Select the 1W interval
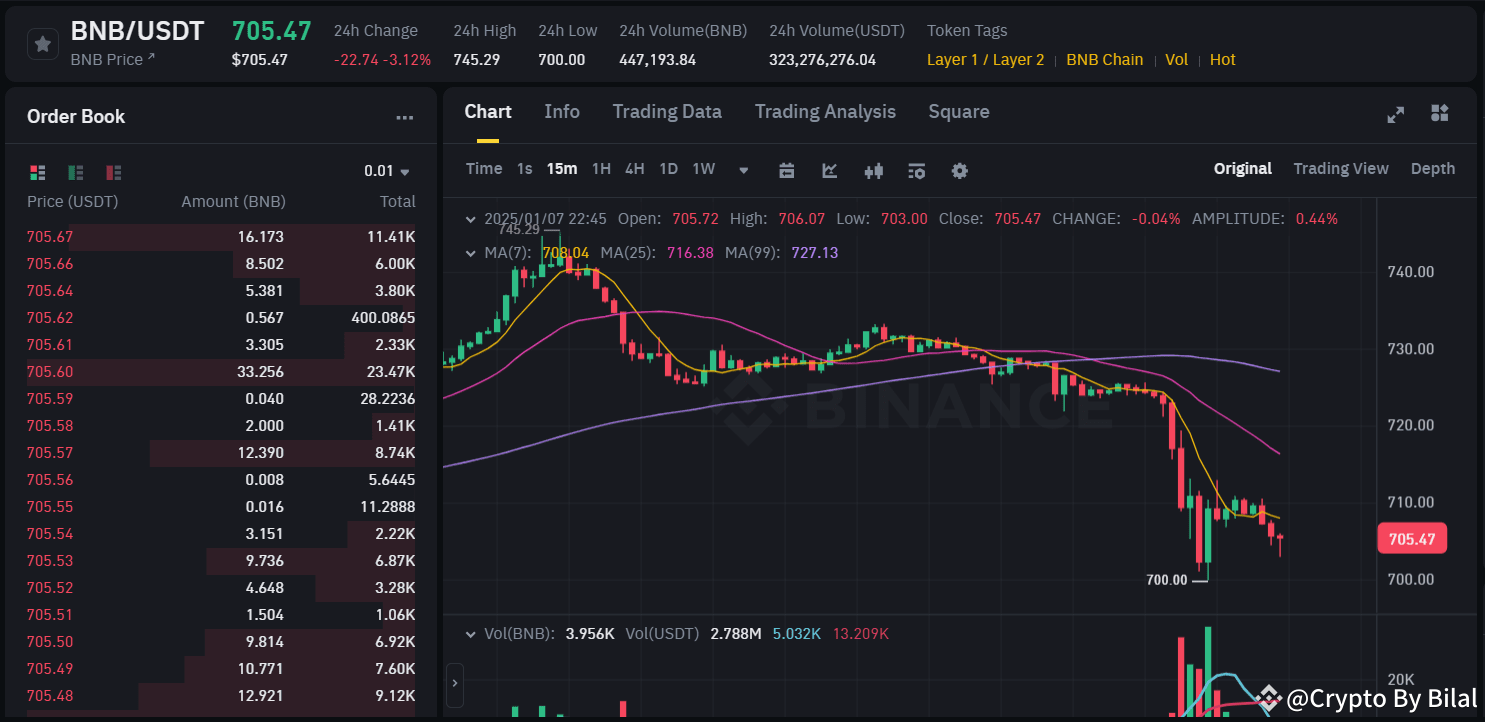 [x=704, y=169]
